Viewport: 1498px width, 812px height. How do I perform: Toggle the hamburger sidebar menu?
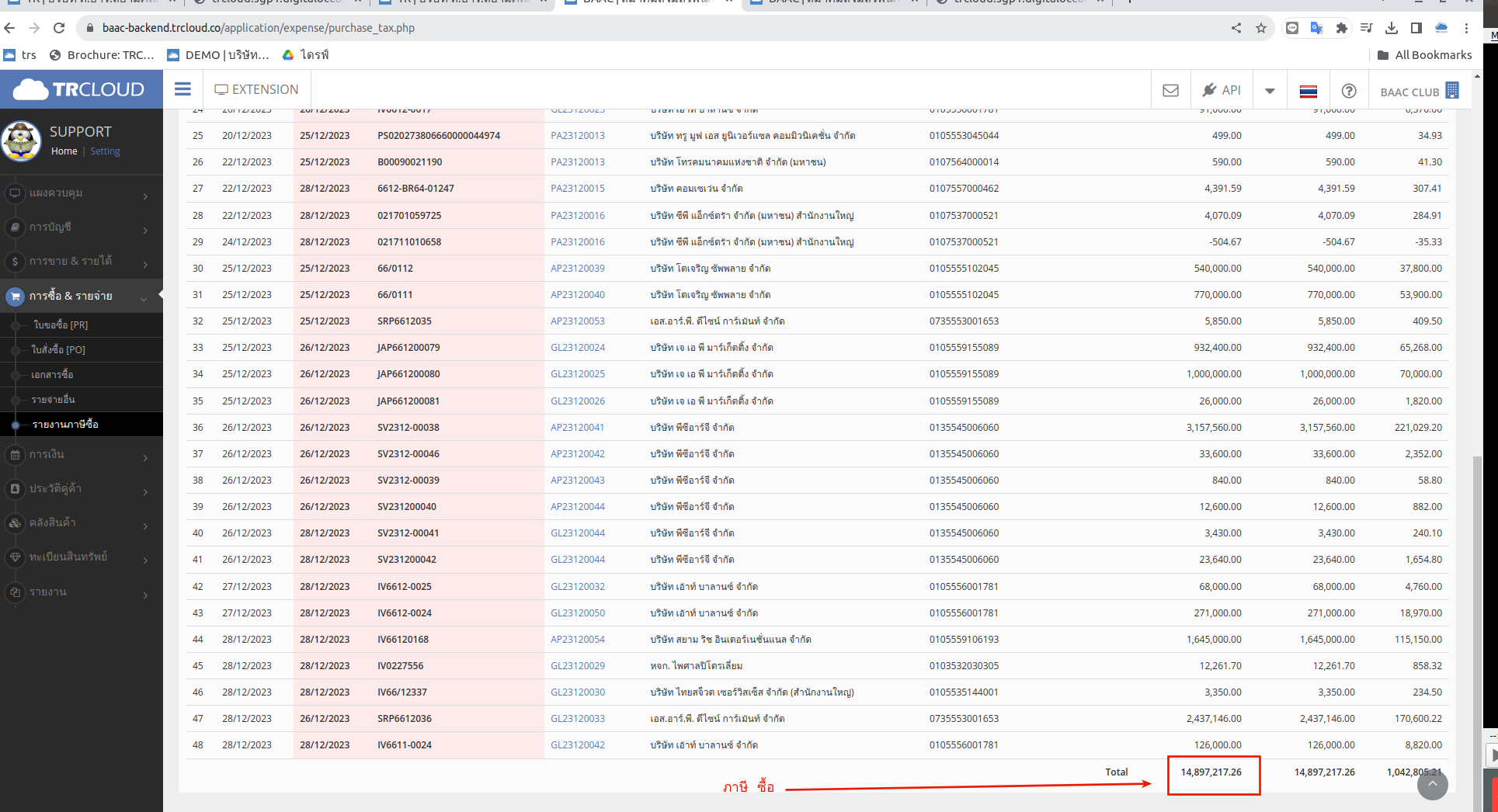(x=182, y=89)
